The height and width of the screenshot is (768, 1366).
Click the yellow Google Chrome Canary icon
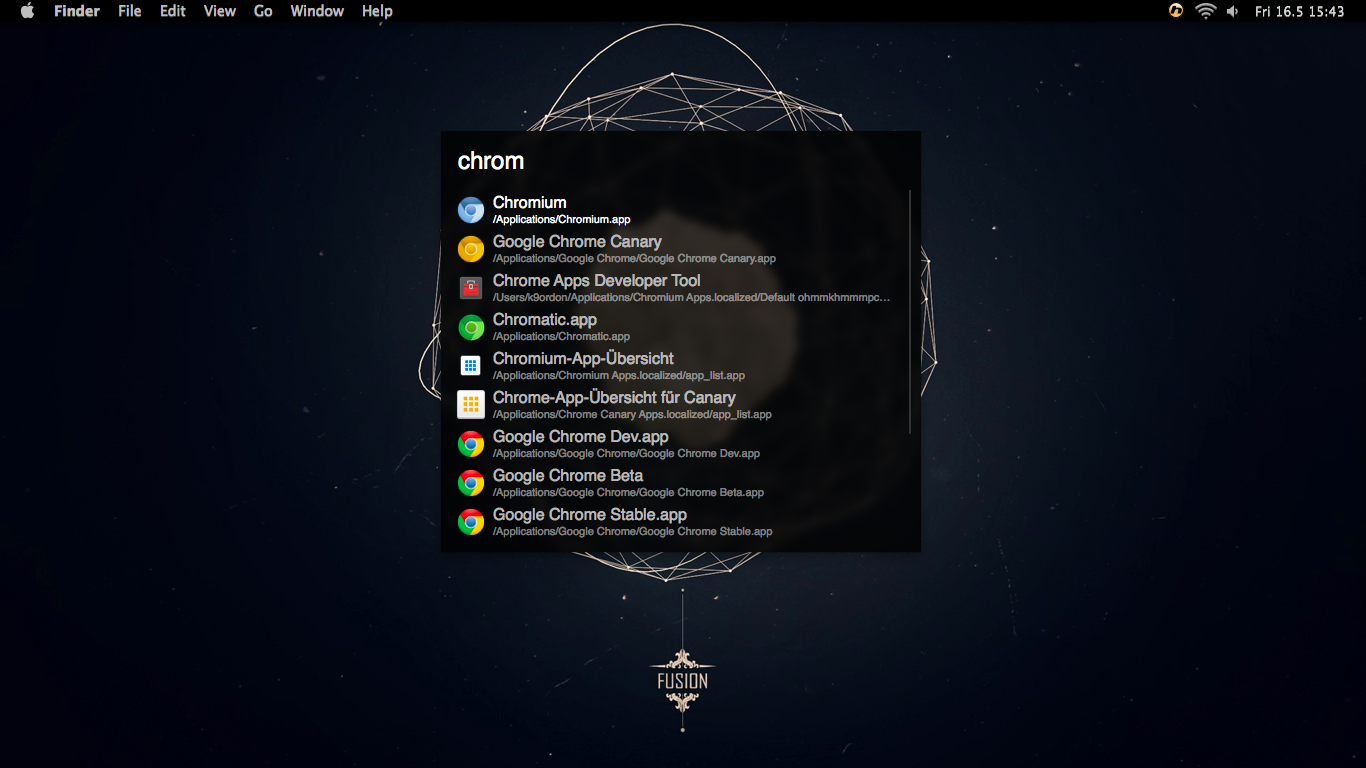pos(471,249)
